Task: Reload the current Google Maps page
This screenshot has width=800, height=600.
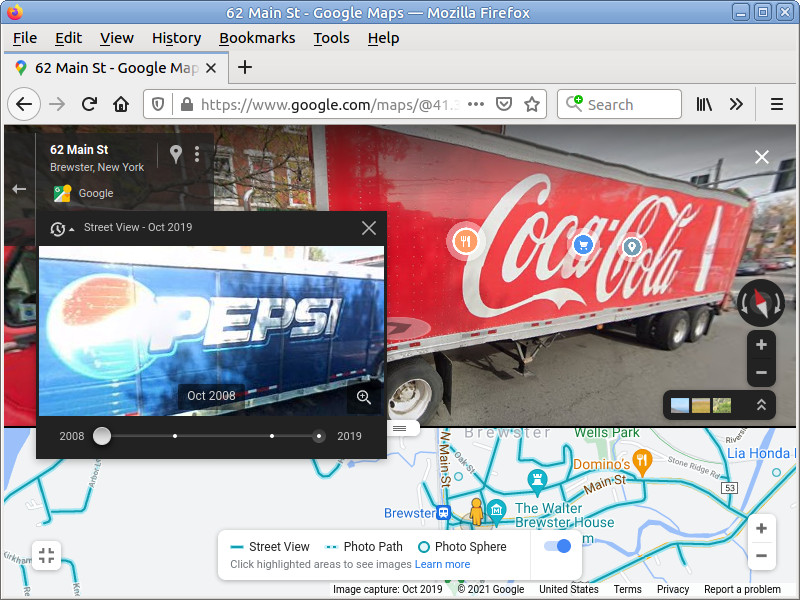Action: (x=89, y=104)
